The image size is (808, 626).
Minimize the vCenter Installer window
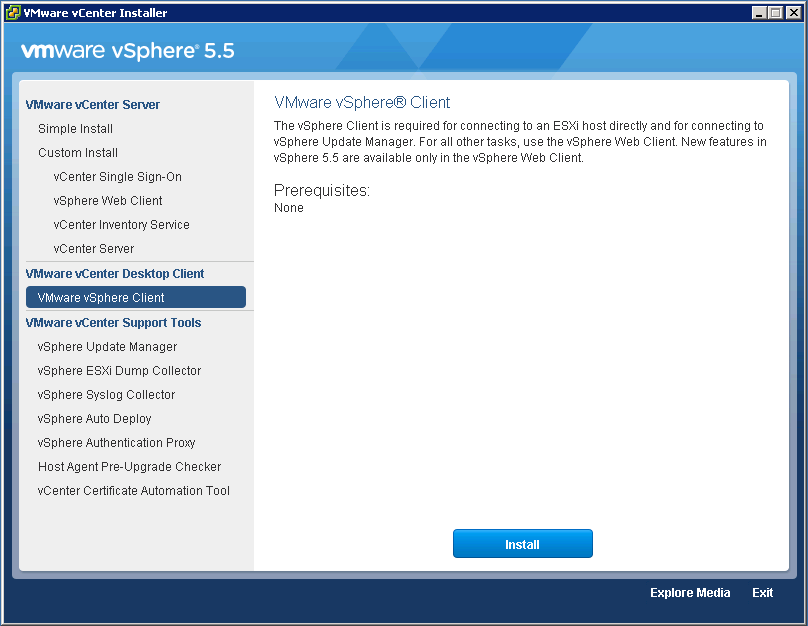tap(759, 13)
